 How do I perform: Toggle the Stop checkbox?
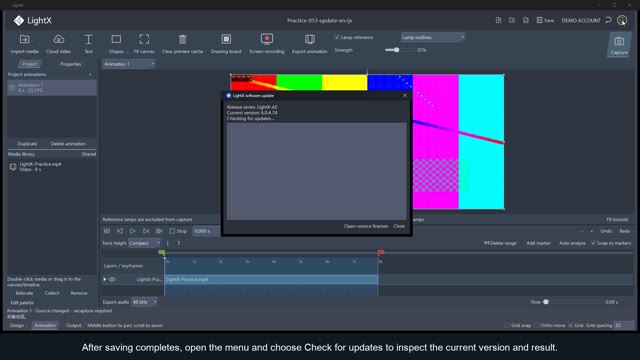172,231
